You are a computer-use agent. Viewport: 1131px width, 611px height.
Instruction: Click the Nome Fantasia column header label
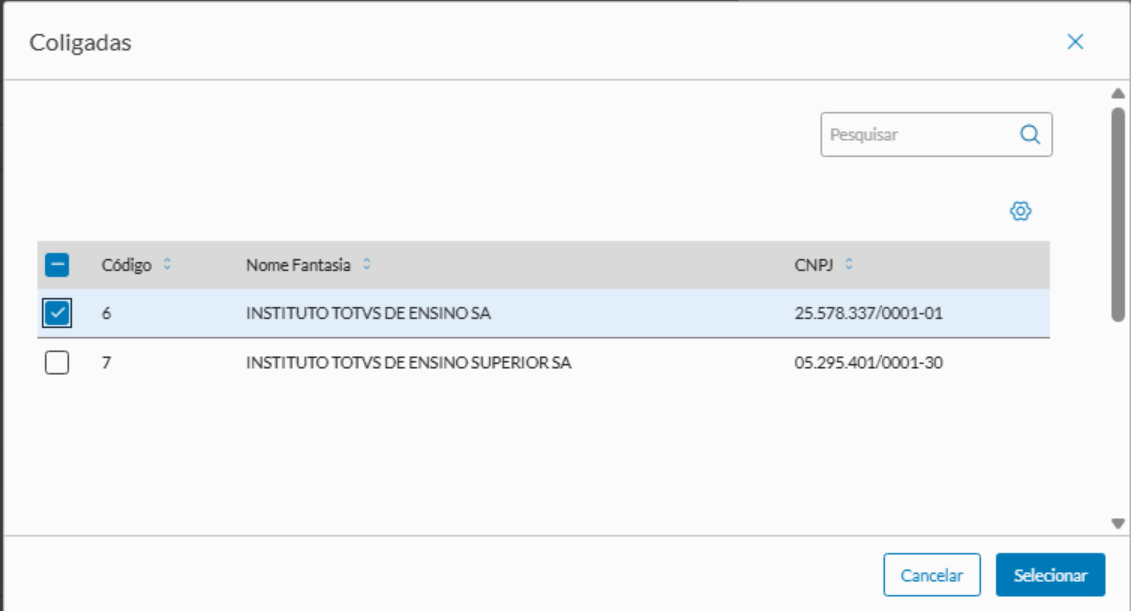[x=298, y=265]
